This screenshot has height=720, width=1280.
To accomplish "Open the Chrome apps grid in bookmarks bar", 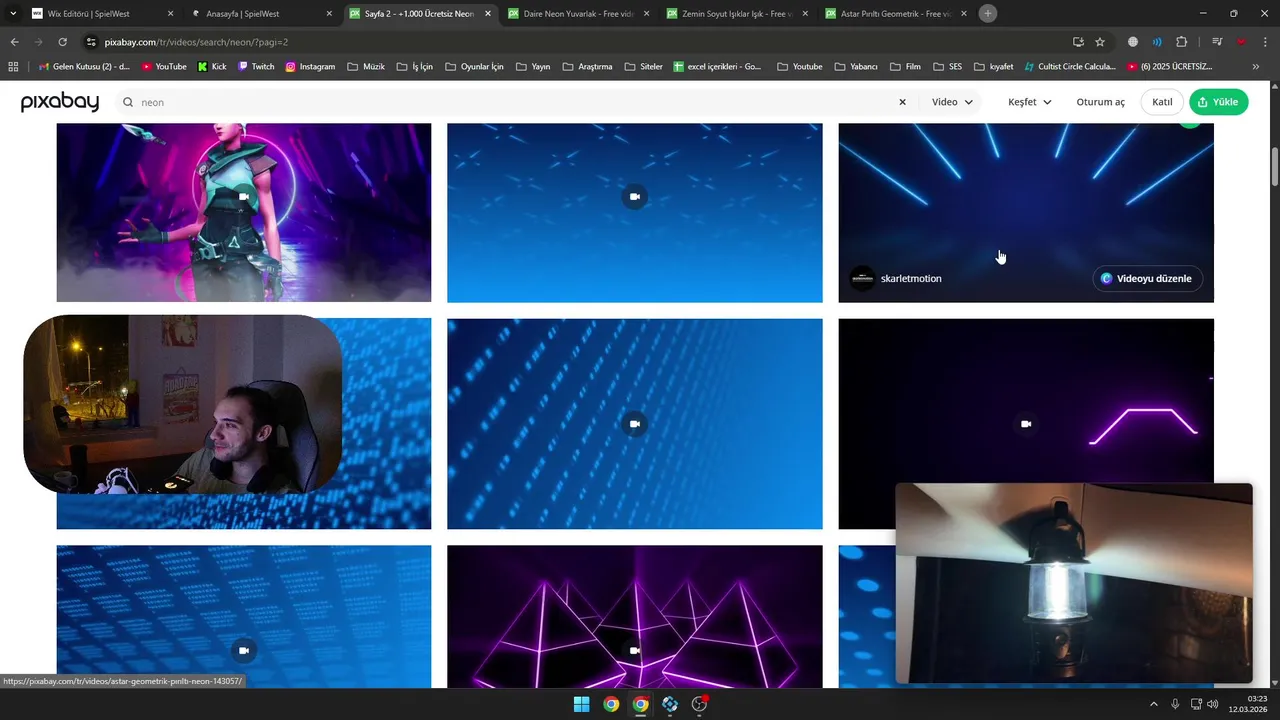I will (13, 66).
